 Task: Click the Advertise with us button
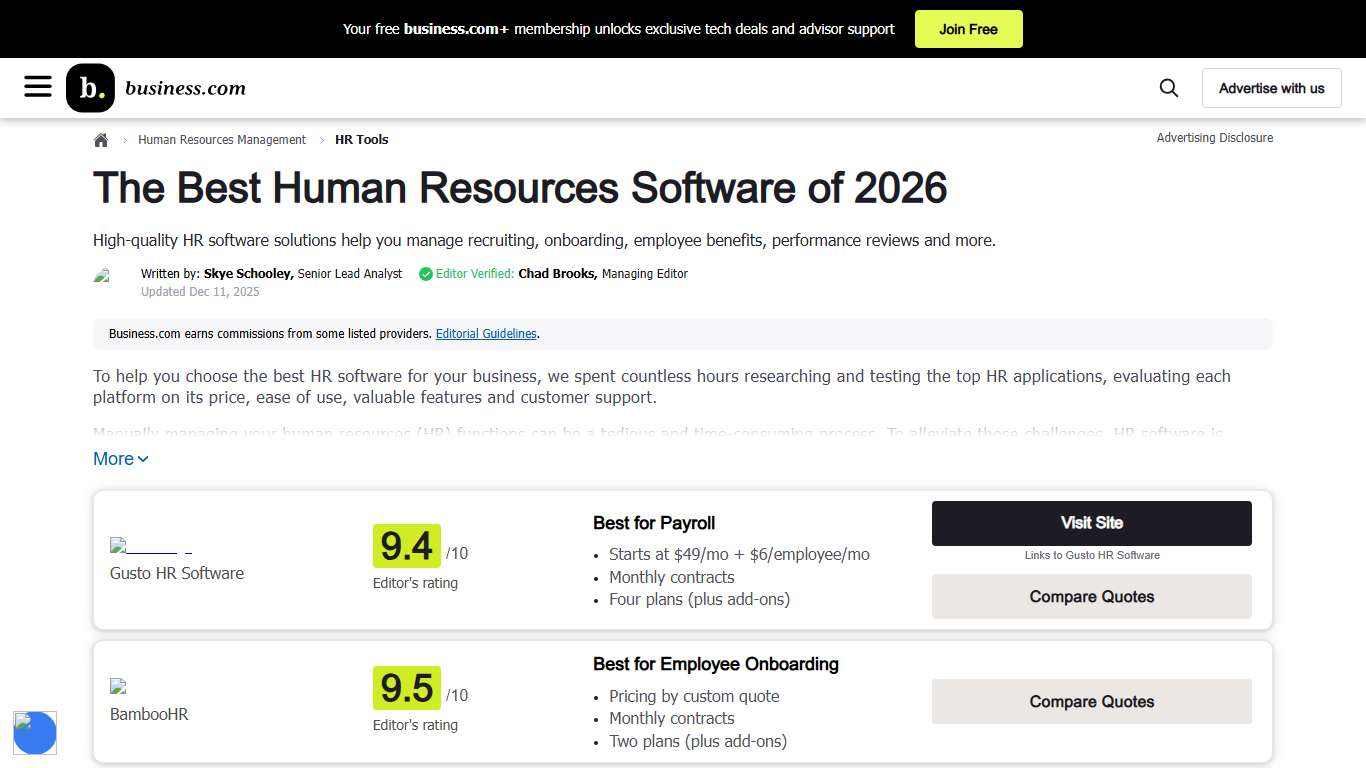click(x=1271, y=87)
